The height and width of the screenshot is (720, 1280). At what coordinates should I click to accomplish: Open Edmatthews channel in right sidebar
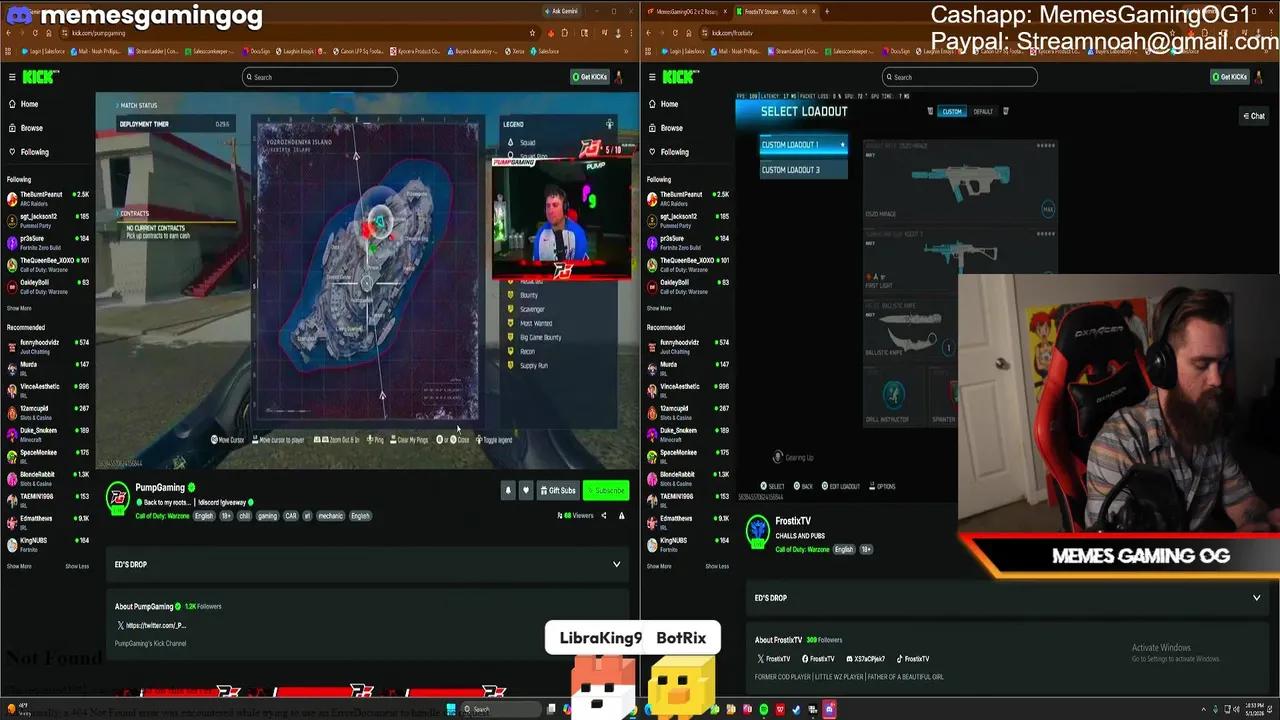(x=688, y=522)
